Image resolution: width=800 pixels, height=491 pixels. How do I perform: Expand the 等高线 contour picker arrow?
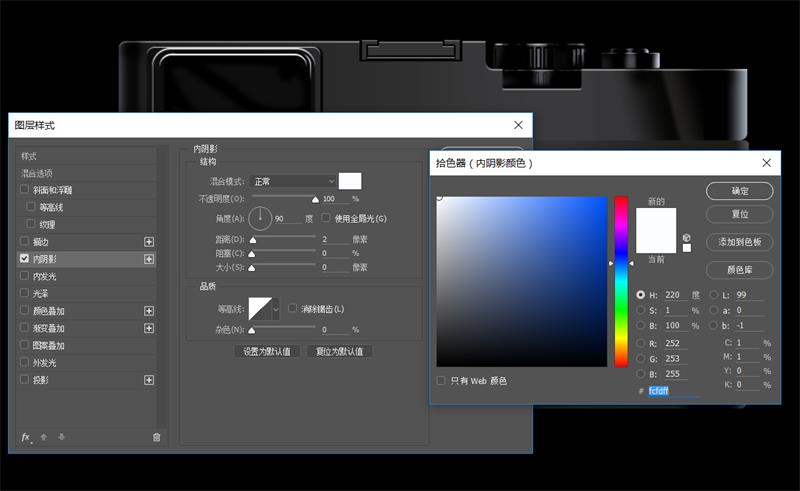click(x=276, y=309)
